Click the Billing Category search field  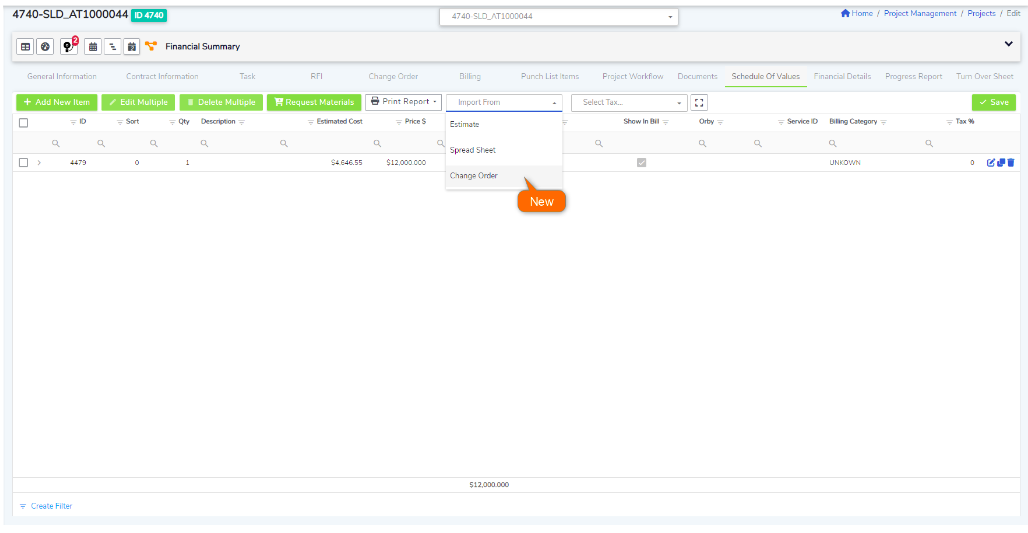point(872,143)
